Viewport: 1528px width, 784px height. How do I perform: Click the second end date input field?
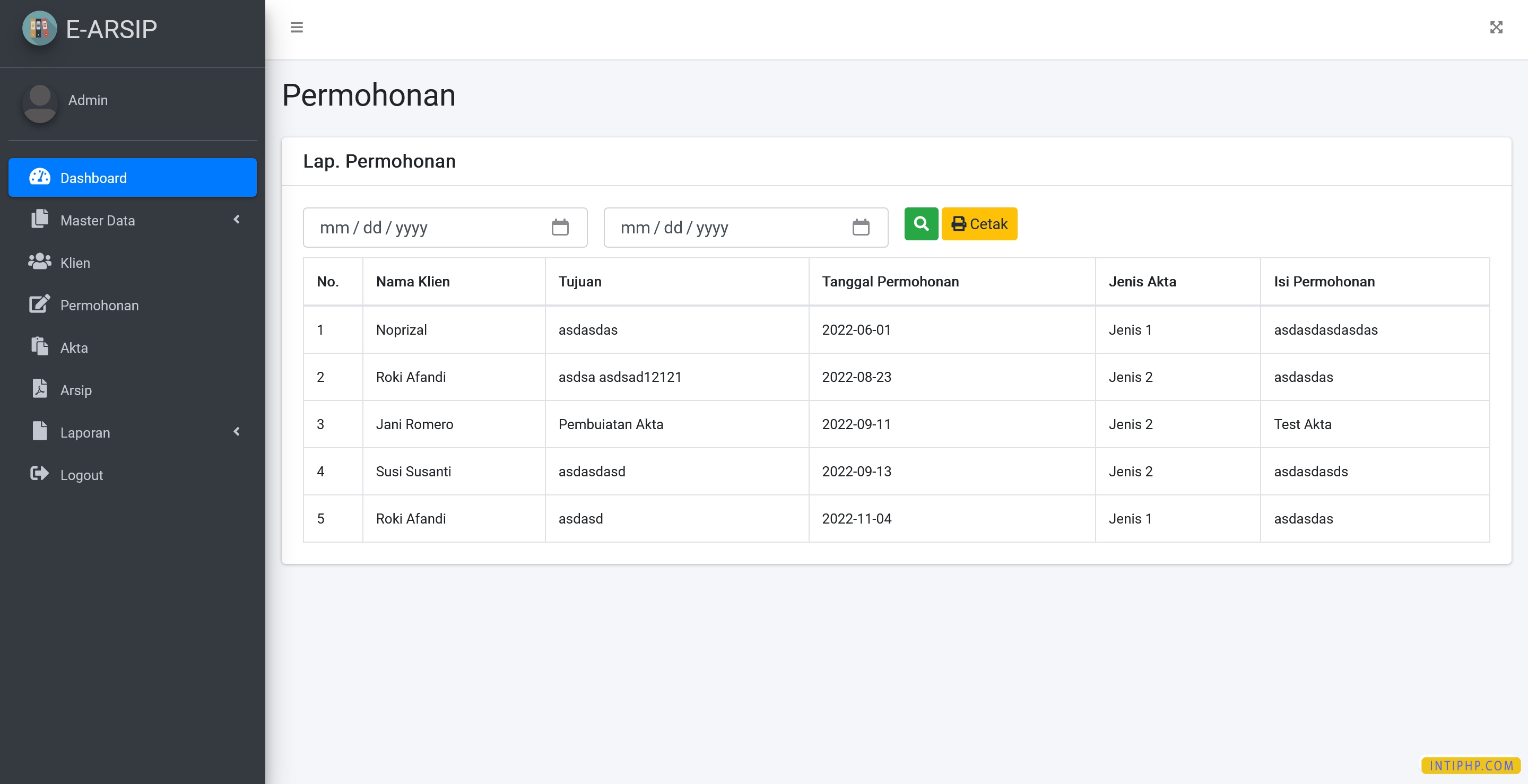[728, 227]
